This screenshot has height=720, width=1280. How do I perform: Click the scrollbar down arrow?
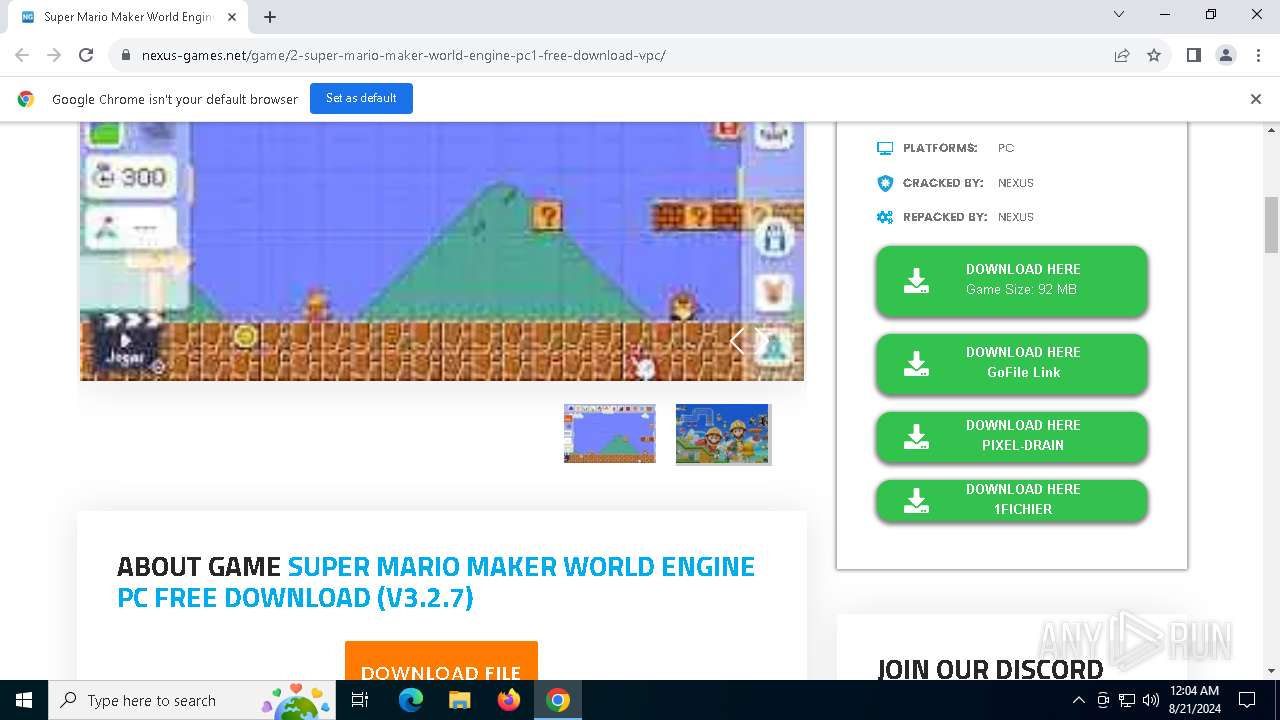1271,671
